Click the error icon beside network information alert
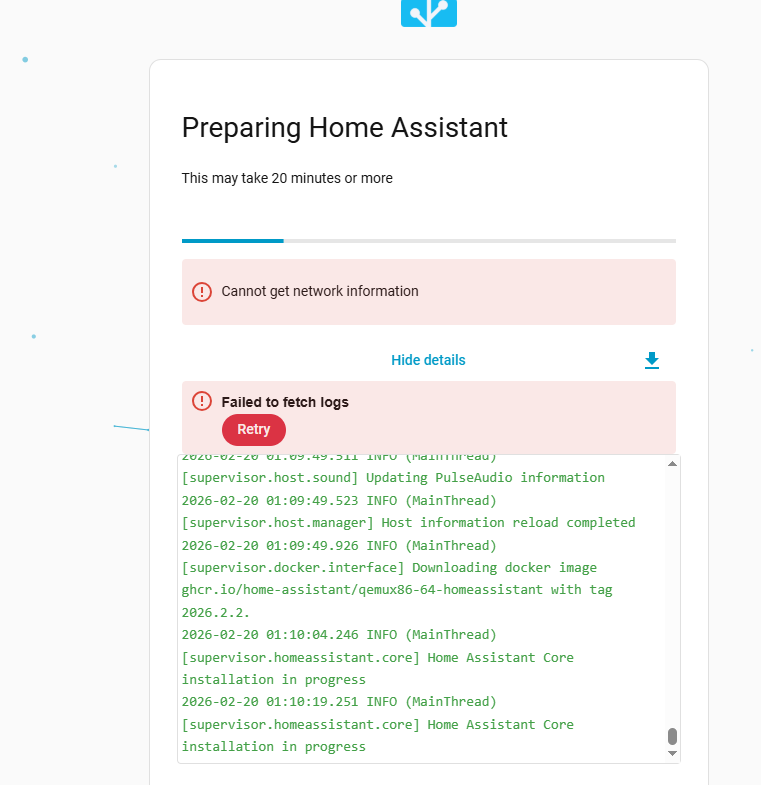This screenshot has width=761, height=785. point(202,292)
